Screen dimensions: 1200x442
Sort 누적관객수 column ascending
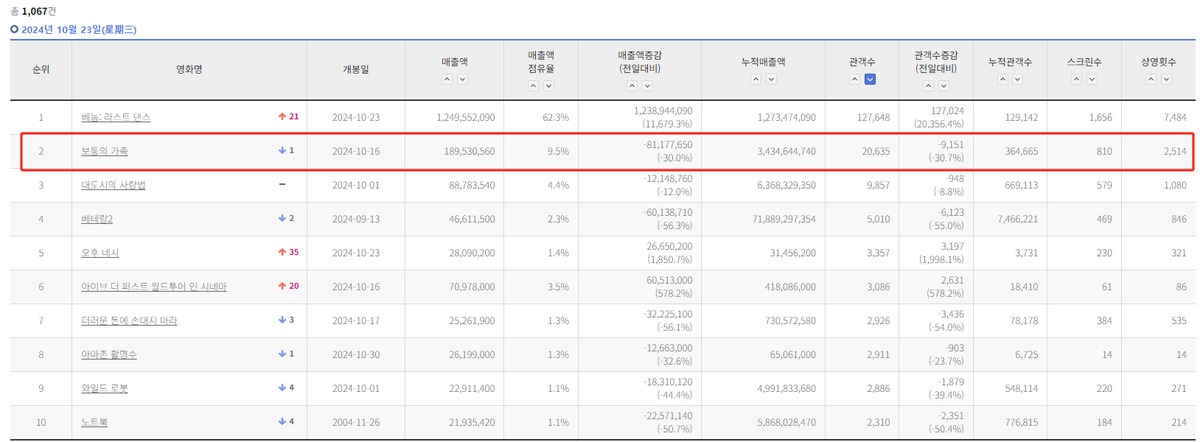pyautogui.click(x=1003, y=79)
